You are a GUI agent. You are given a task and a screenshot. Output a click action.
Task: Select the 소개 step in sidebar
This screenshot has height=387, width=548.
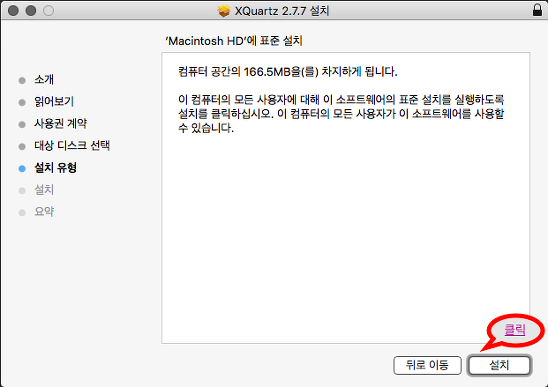click(44, 80)
